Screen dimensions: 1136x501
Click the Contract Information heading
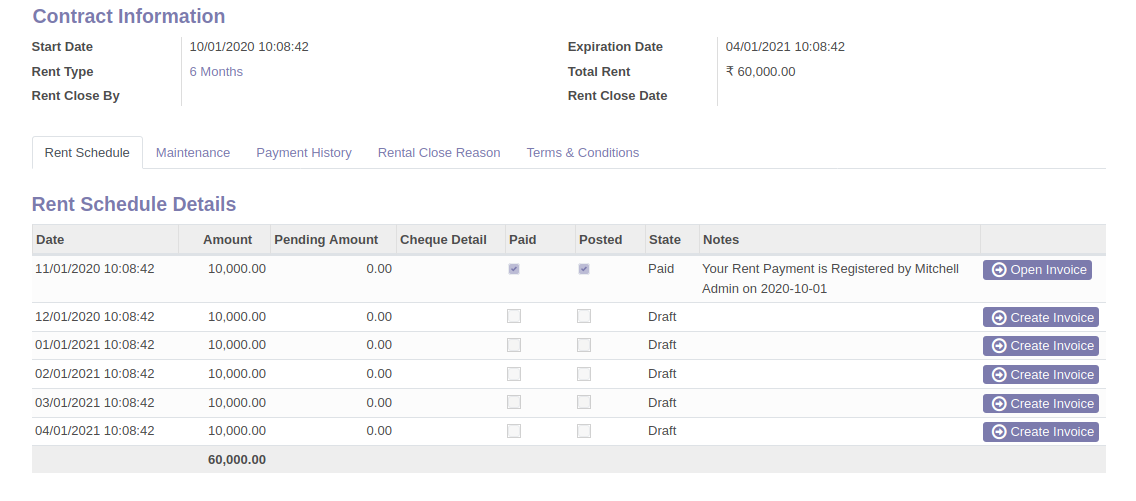[129, 16]
